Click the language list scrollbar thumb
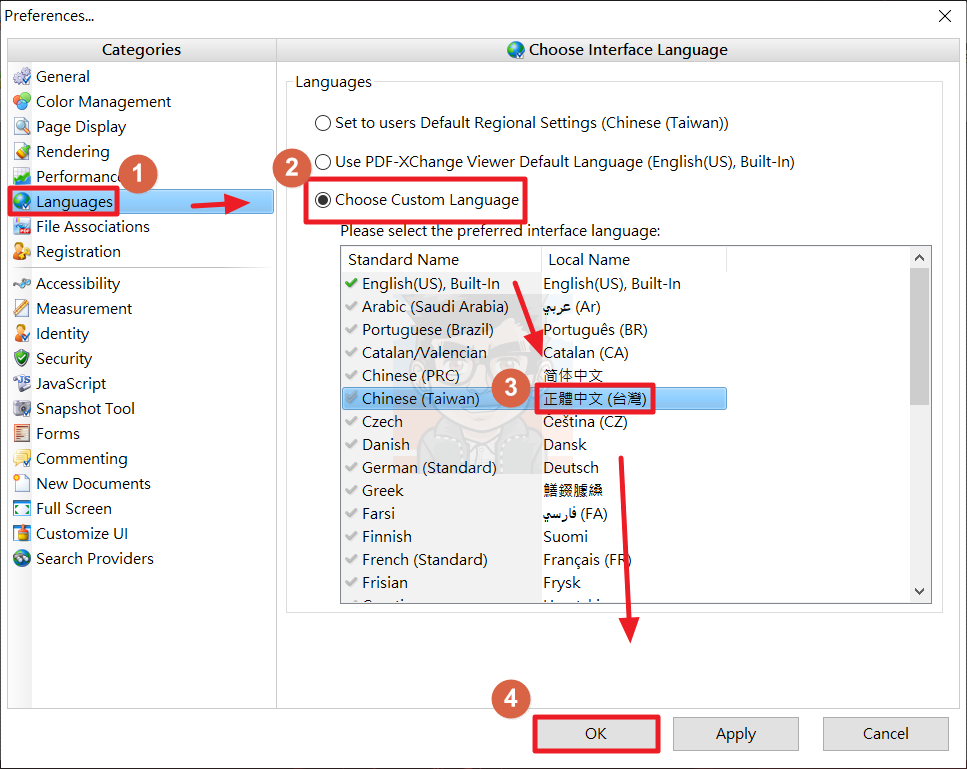Image resolution: width=967 pixels, height=769 pixels. coord(920,337)
